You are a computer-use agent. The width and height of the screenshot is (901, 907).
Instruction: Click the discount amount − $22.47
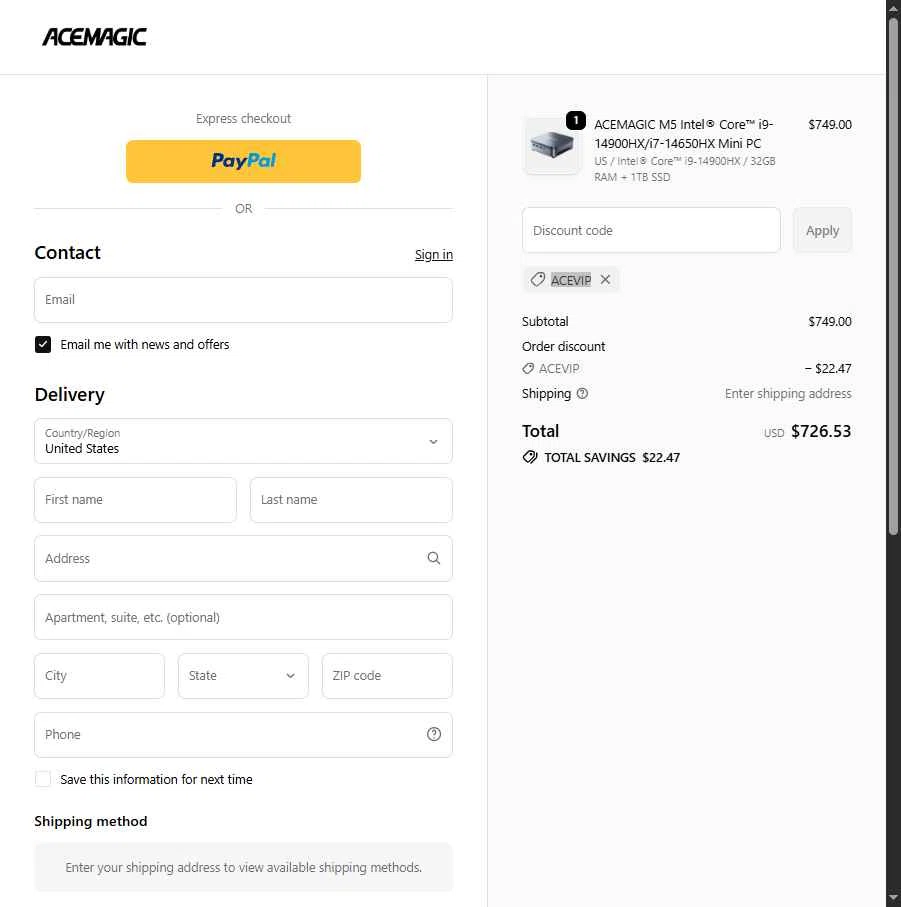(828, 368)
